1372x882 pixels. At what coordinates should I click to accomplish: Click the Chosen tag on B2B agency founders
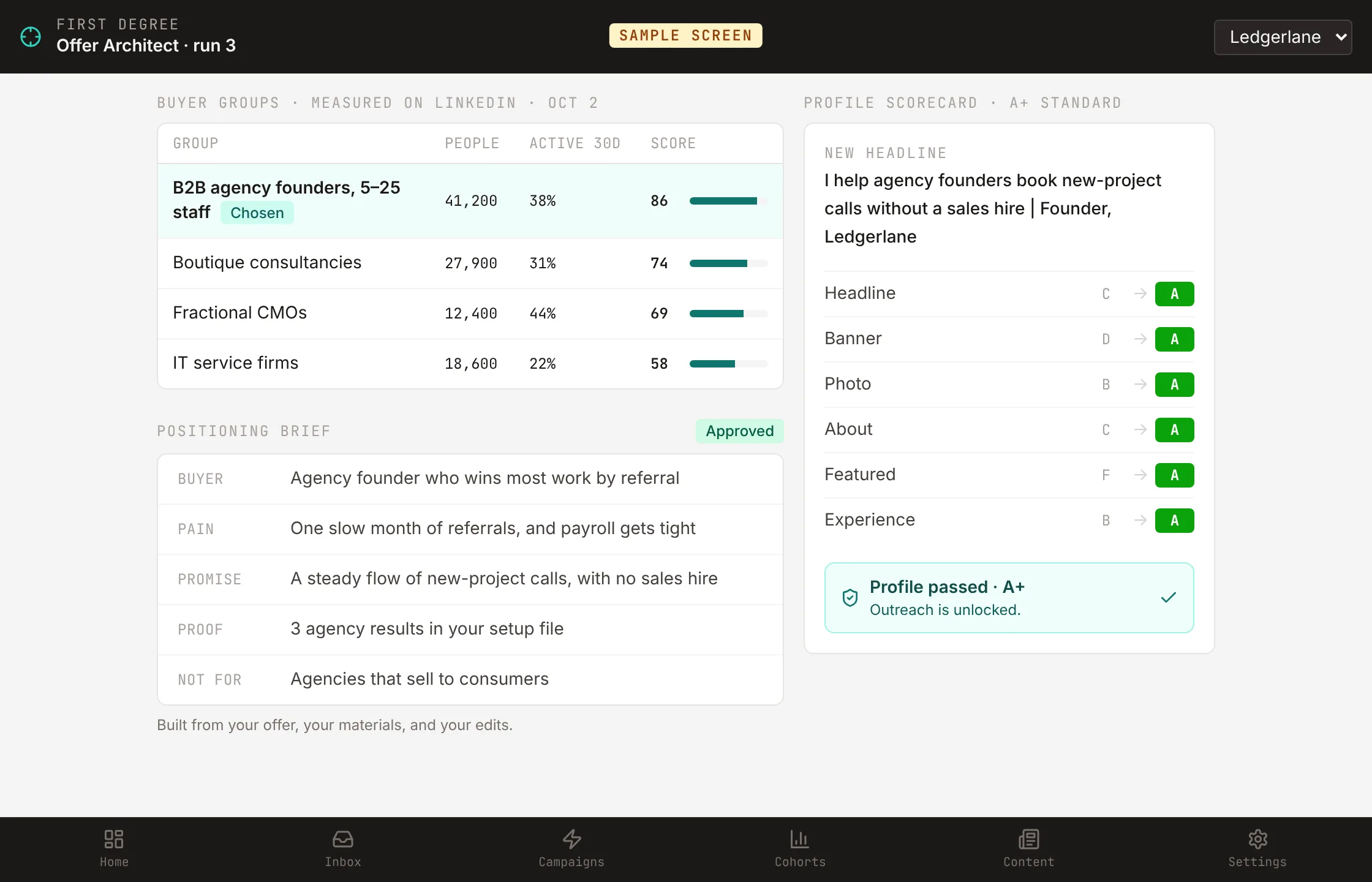[x=257, y=213]
